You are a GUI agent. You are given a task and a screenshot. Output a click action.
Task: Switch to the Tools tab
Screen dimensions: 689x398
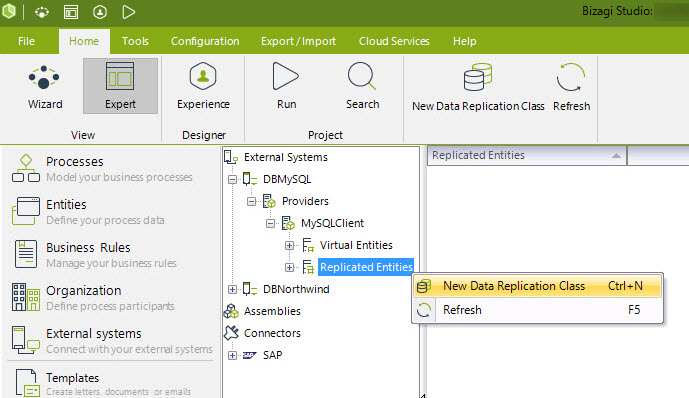(135, 41)
